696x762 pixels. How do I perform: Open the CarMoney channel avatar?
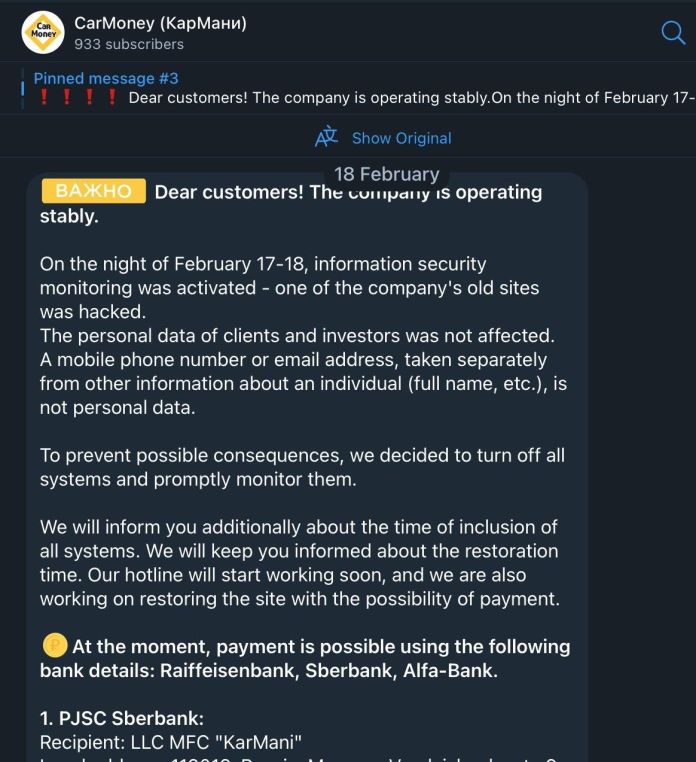(44, 33)
